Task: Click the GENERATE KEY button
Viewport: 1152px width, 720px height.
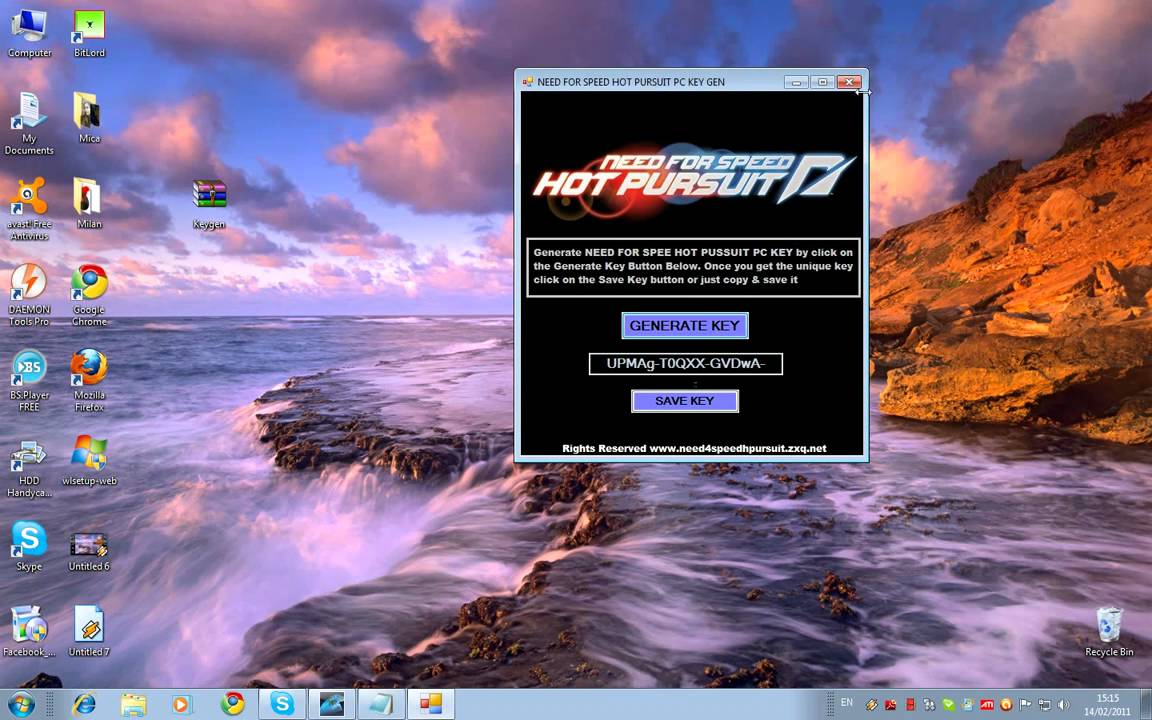Action: click(x=685, y=325)
